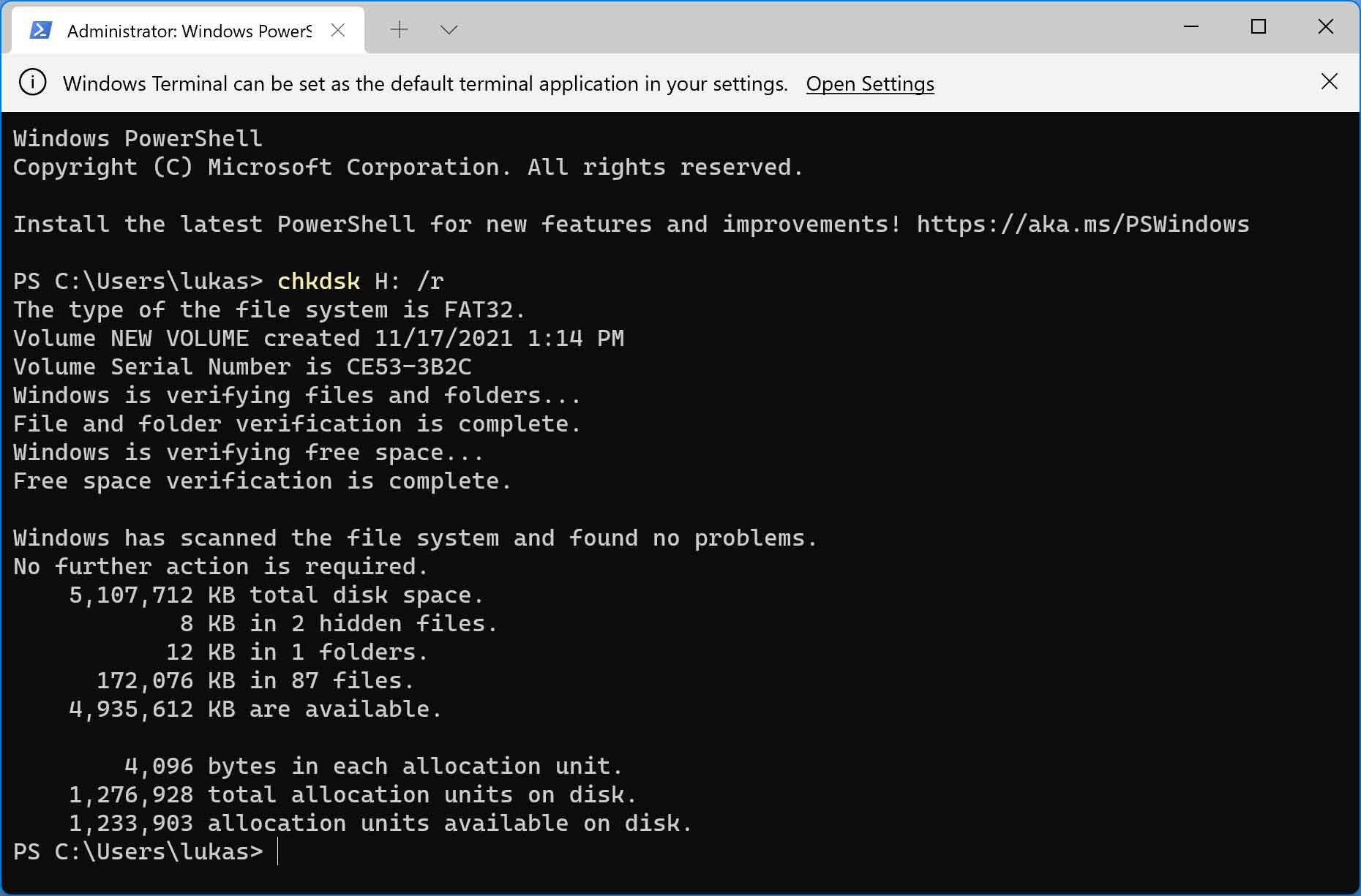The height and width of the screenshot is (896, 1361).
Task: Click the https://aka.ms/PSWindows URL
Action: click(x=1083, y=224)
